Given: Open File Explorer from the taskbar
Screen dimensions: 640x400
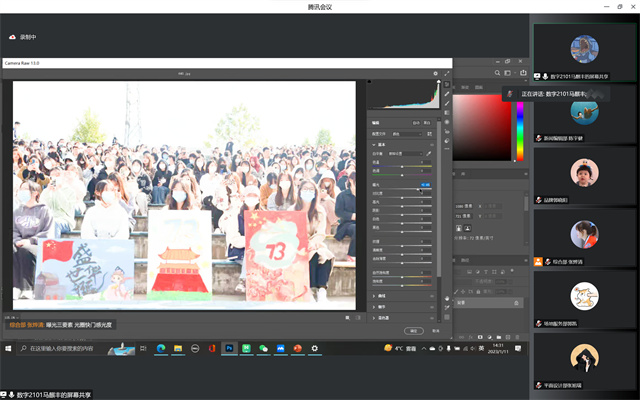Looking at the screenshot, I should (178, 348).
